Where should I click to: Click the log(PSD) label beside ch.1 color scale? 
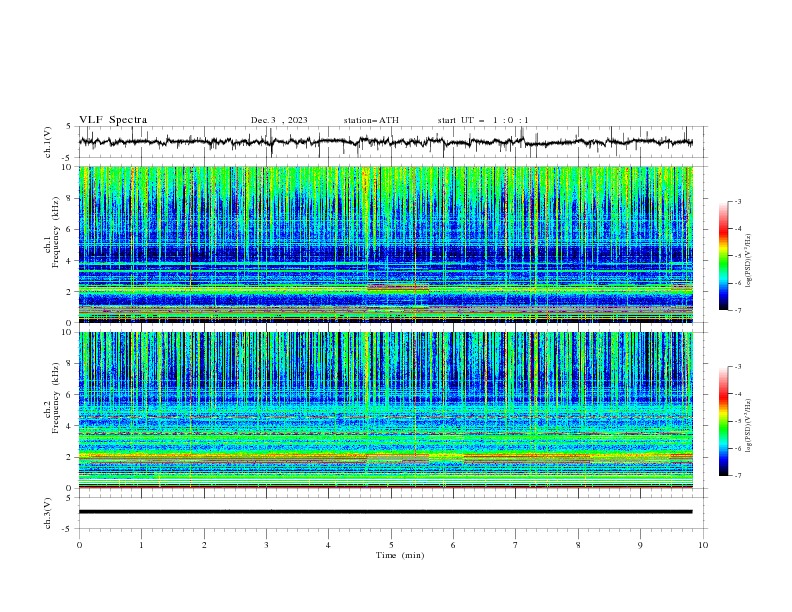tap(749, 261)
